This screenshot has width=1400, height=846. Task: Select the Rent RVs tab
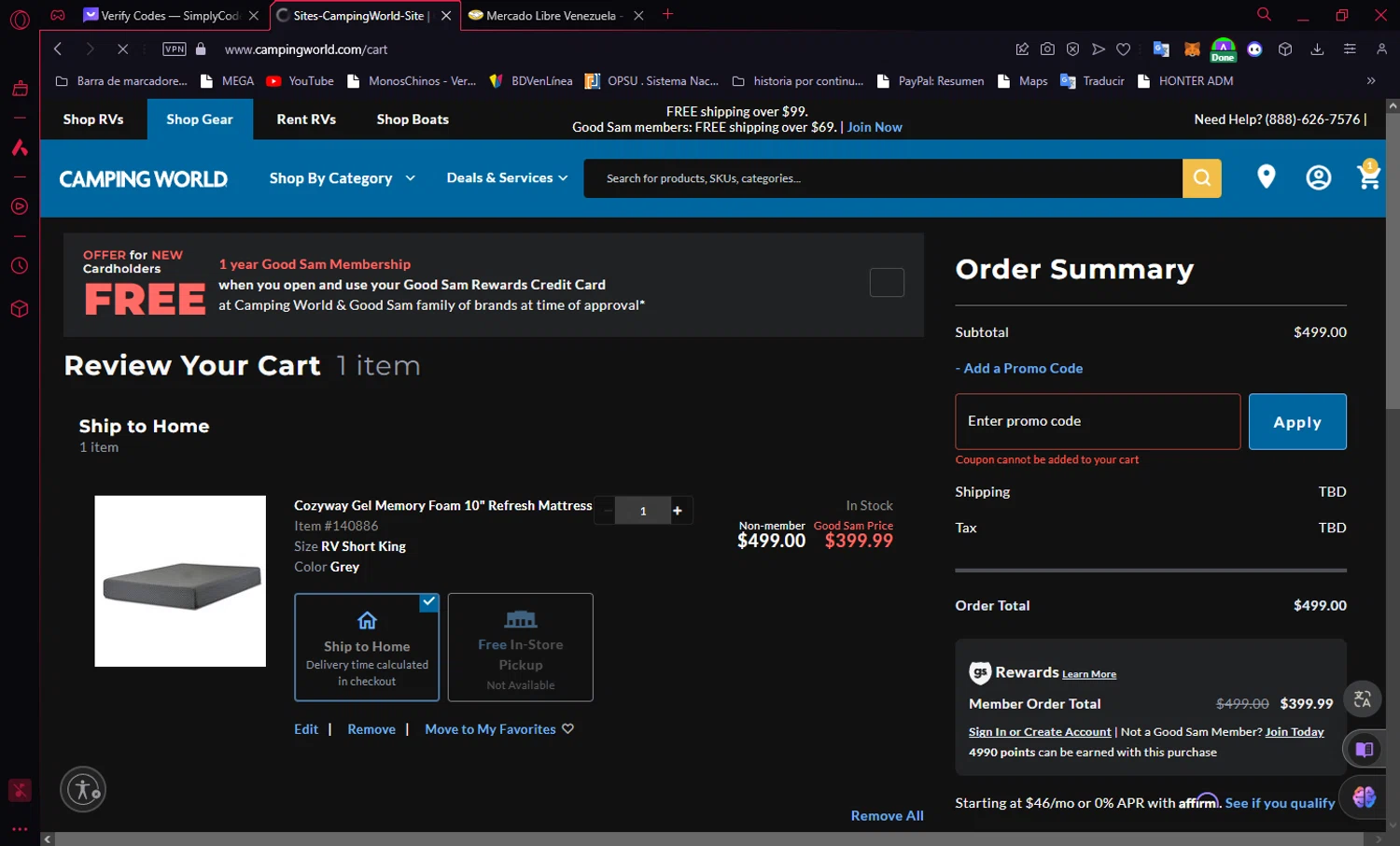click(306, 120)
